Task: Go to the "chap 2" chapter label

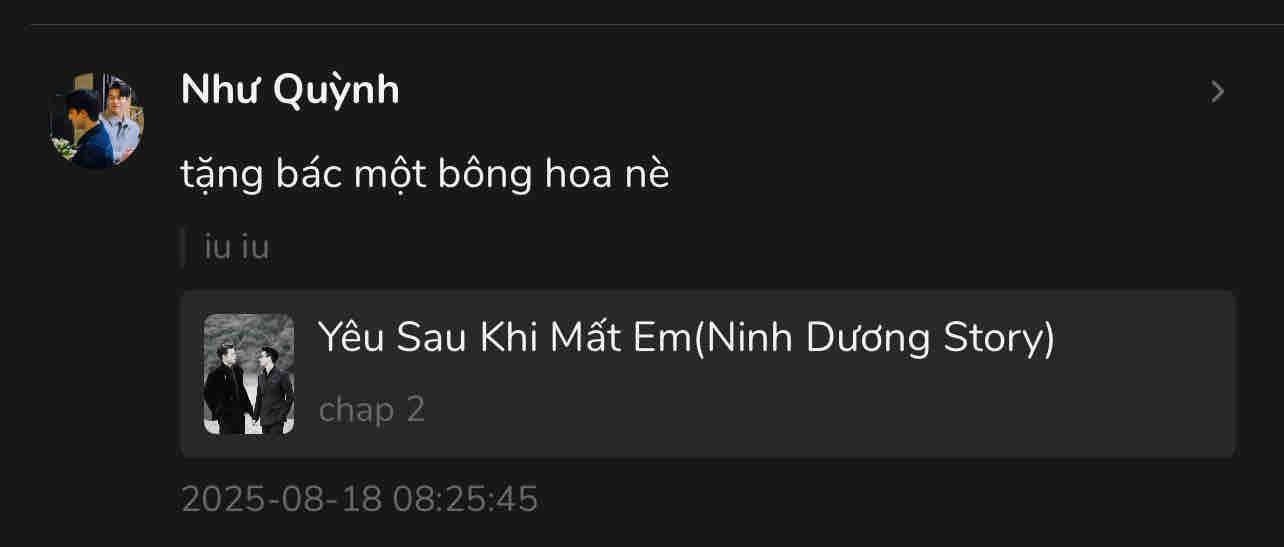Action: click(372, 410)
